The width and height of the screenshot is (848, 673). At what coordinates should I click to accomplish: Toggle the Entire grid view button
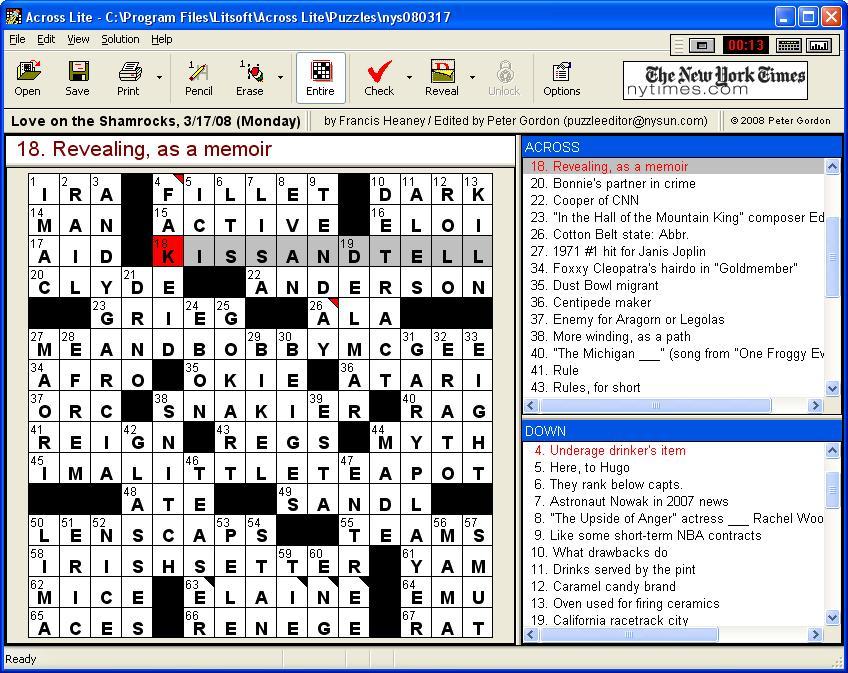[320, 78]
